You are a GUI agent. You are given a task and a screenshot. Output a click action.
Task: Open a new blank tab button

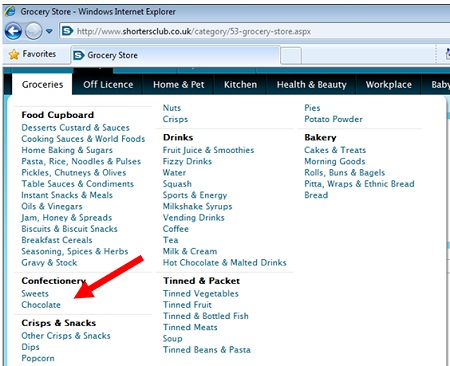291,55
